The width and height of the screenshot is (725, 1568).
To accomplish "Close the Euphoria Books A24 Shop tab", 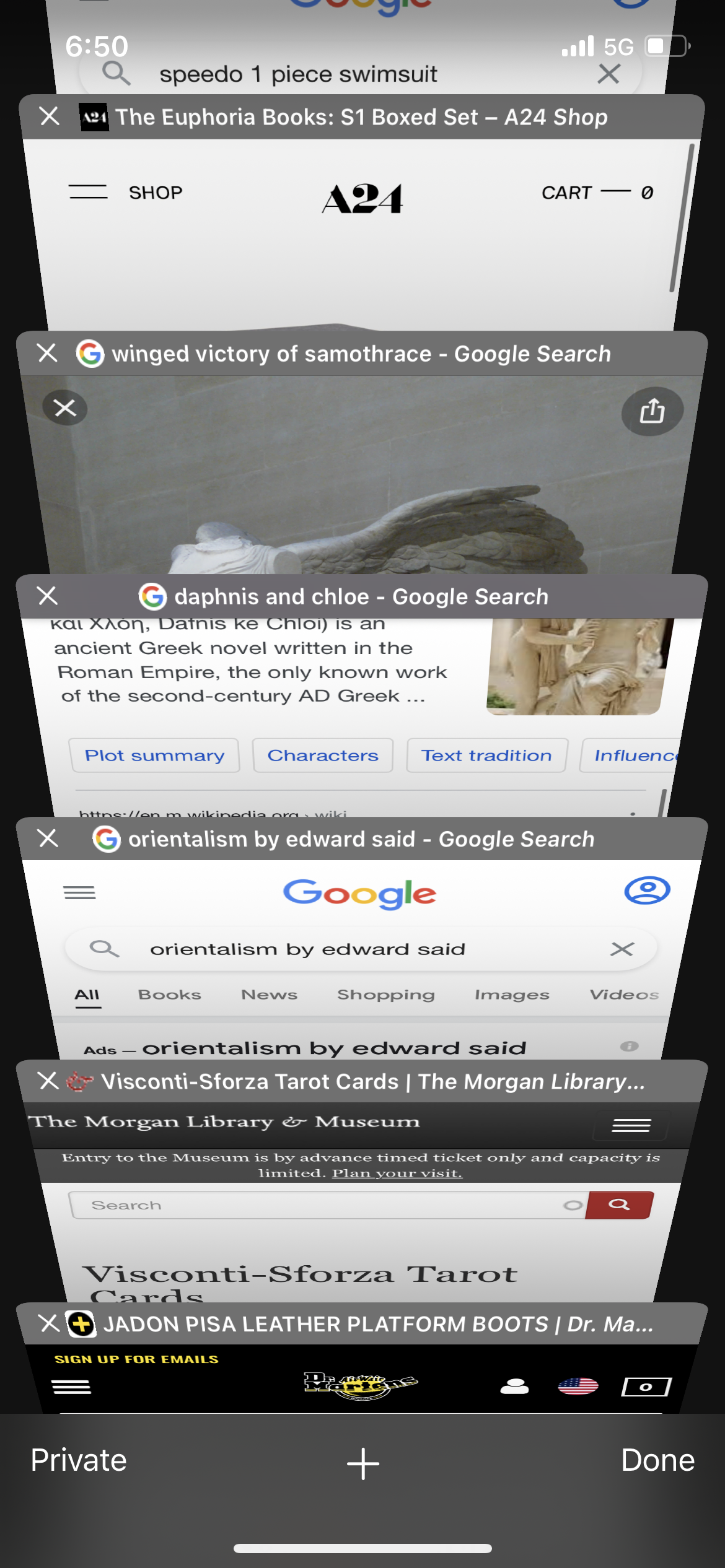I will pyautogui.click(x=50, y=116).
